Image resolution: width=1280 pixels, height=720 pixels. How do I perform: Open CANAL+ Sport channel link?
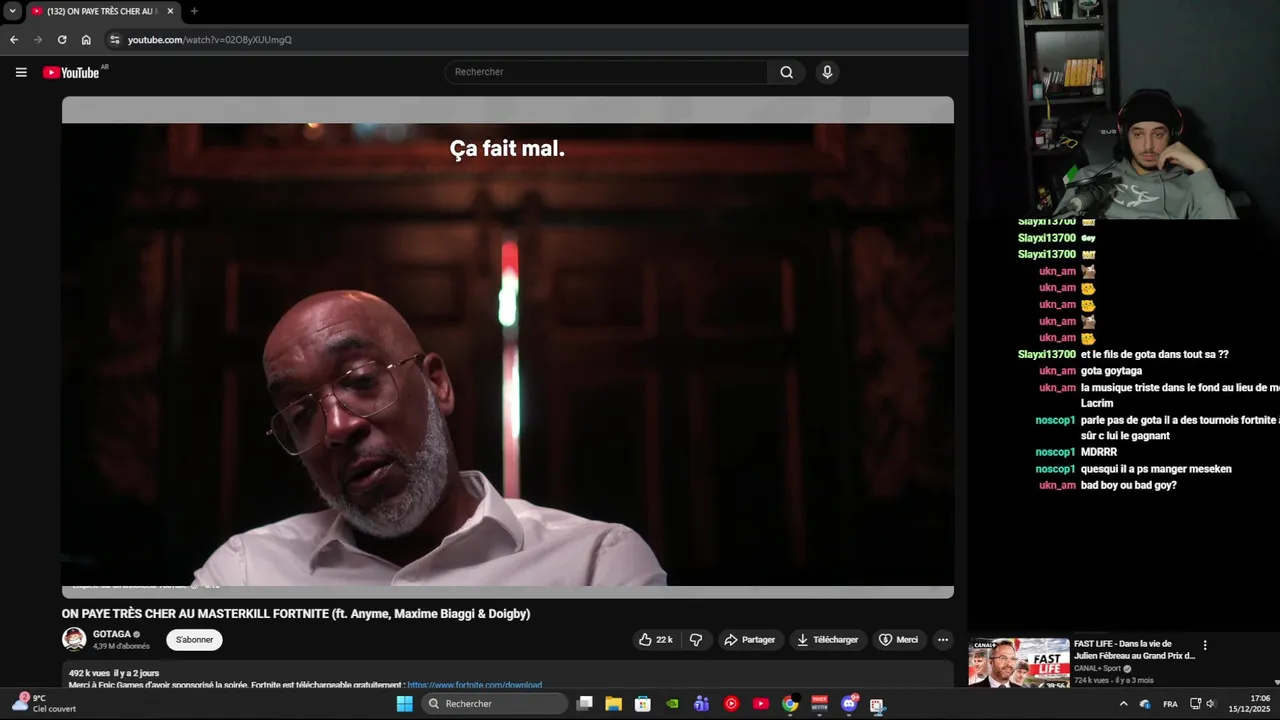1097,668
